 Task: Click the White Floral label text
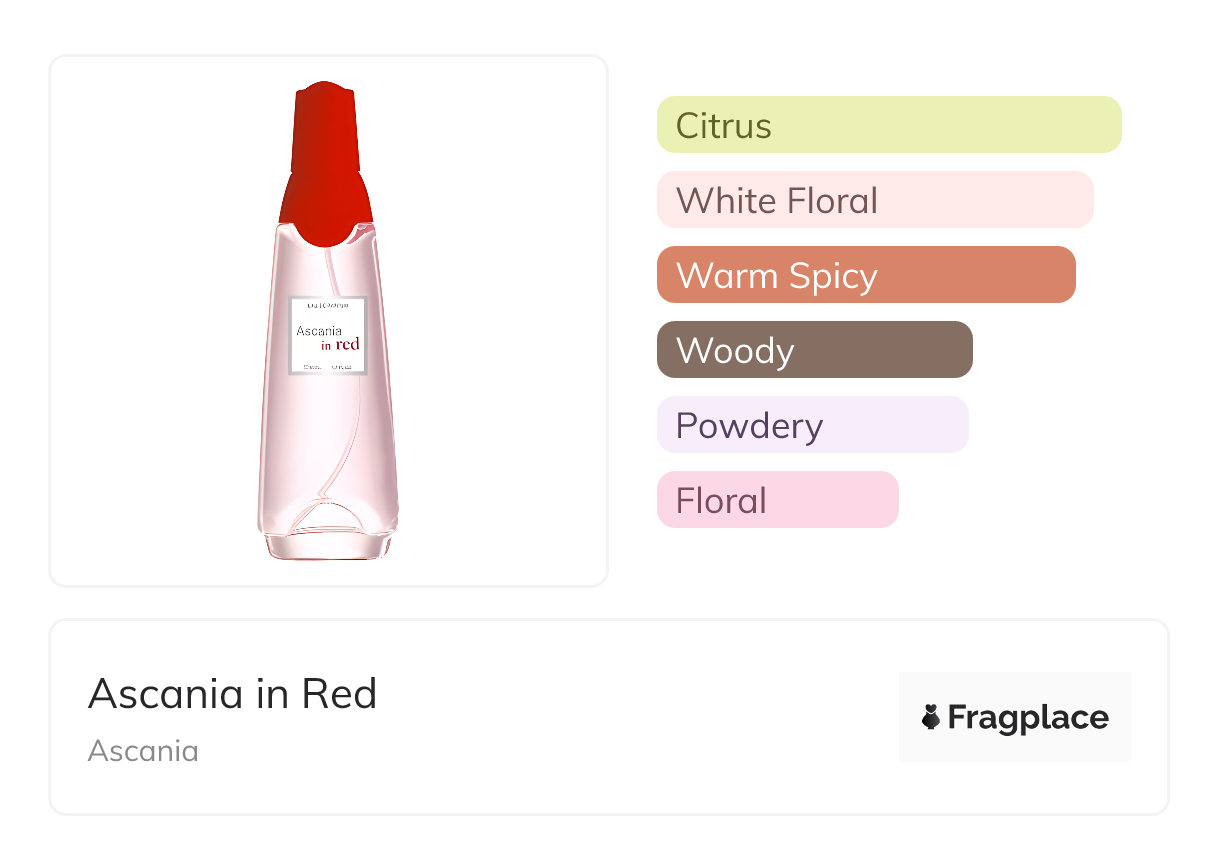[x=776, y=201]
